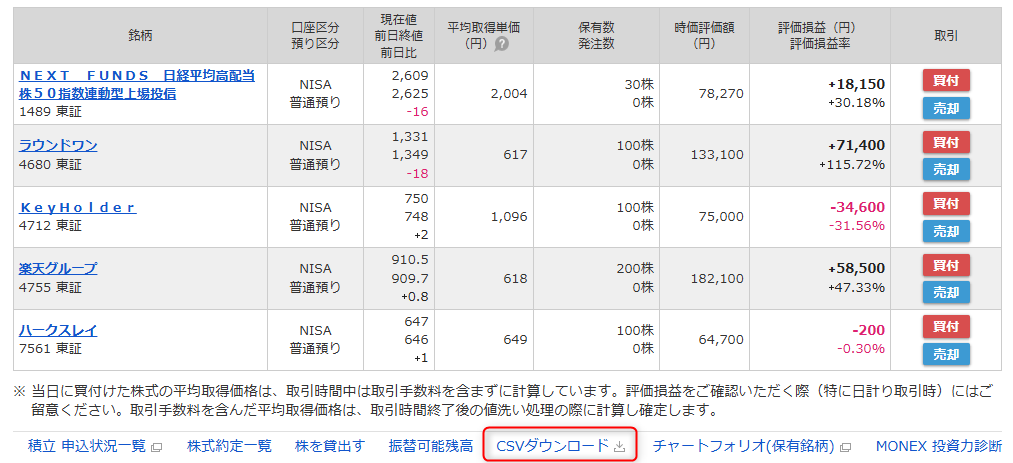Click the help icon beside 平均取得単価

click(x=501, y=44)
